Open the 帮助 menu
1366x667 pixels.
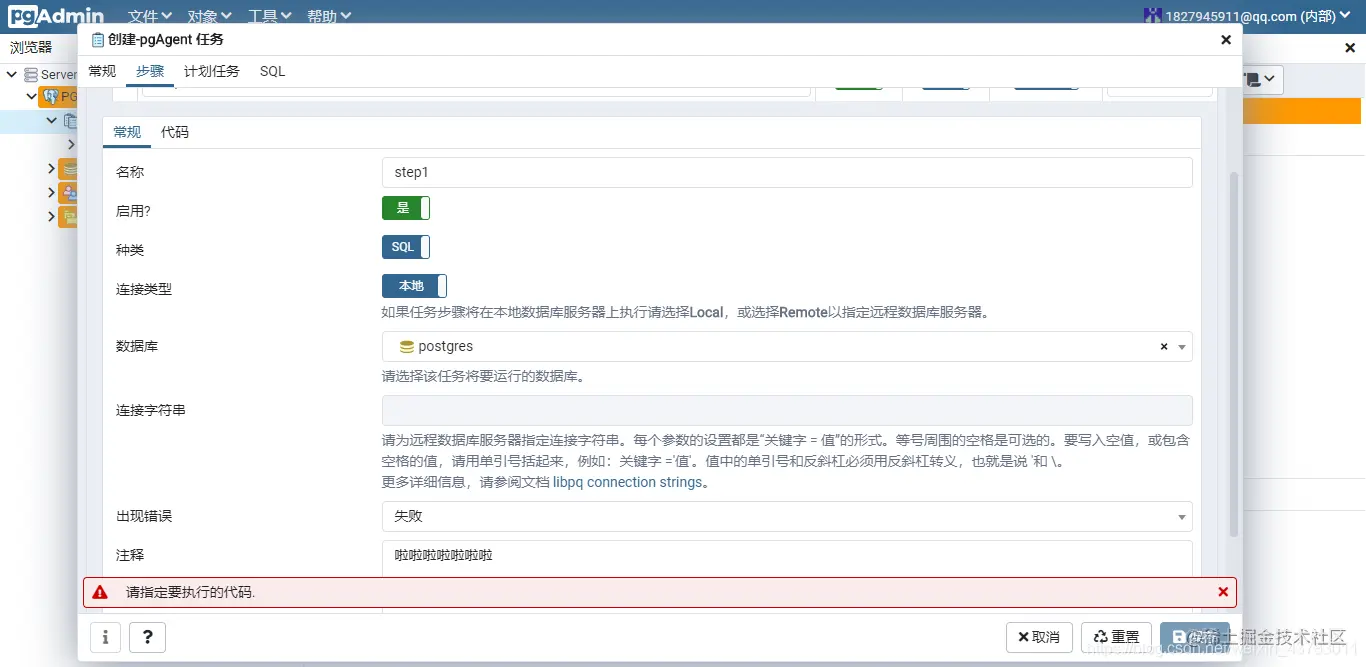329,16
